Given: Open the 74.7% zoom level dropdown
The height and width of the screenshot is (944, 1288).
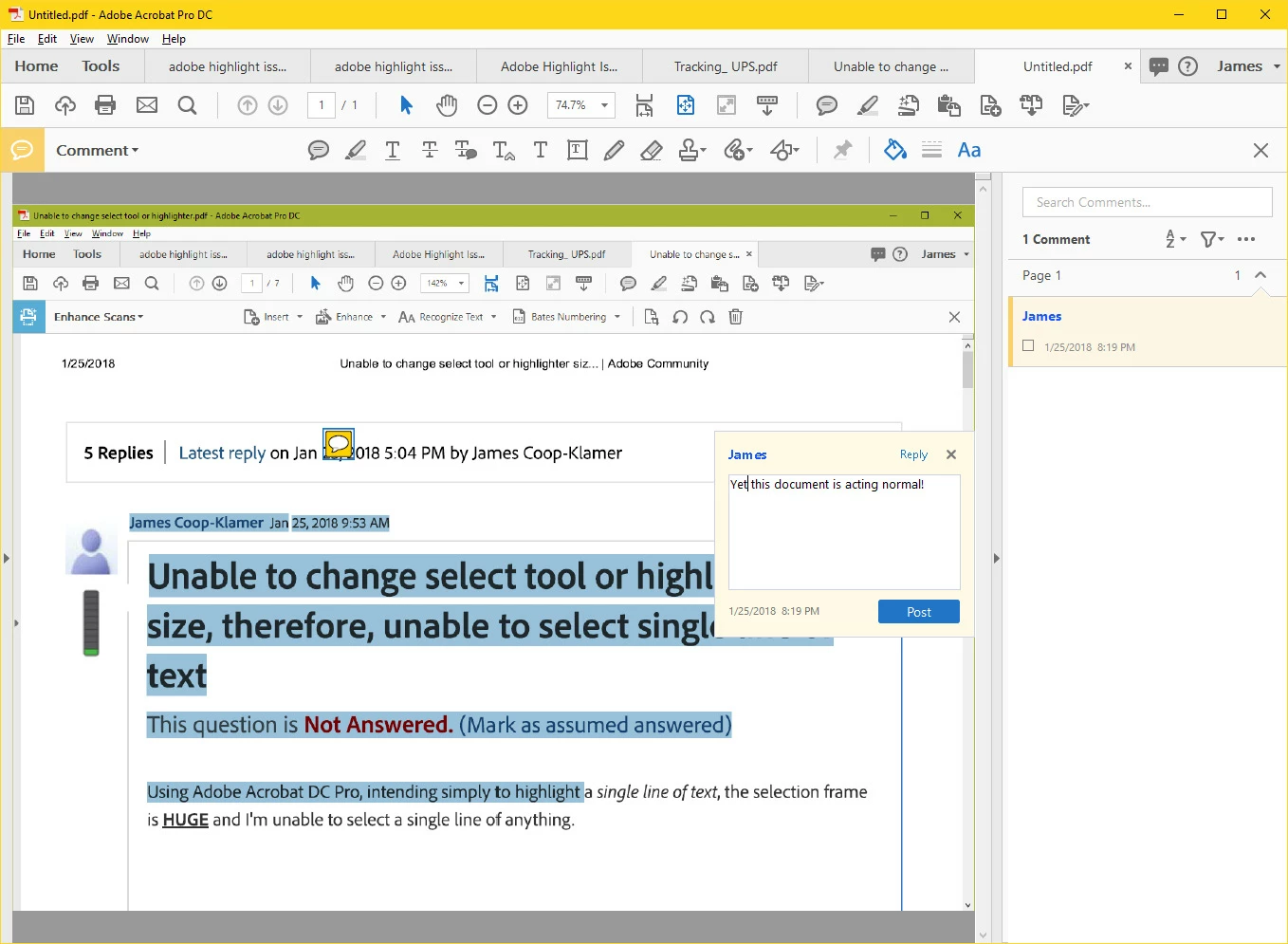Looking at the screenshot, I should [x=604, y=105].
